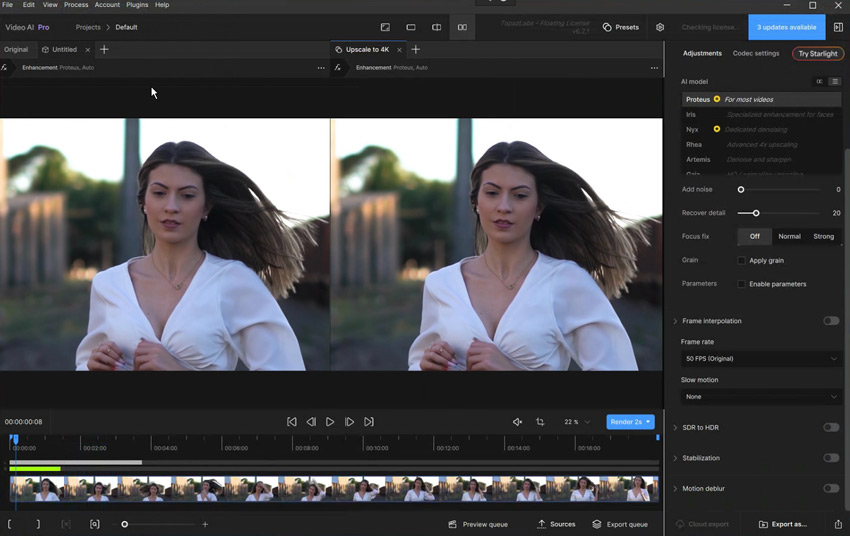Select the Iris AI model

(x=761, y=114)
